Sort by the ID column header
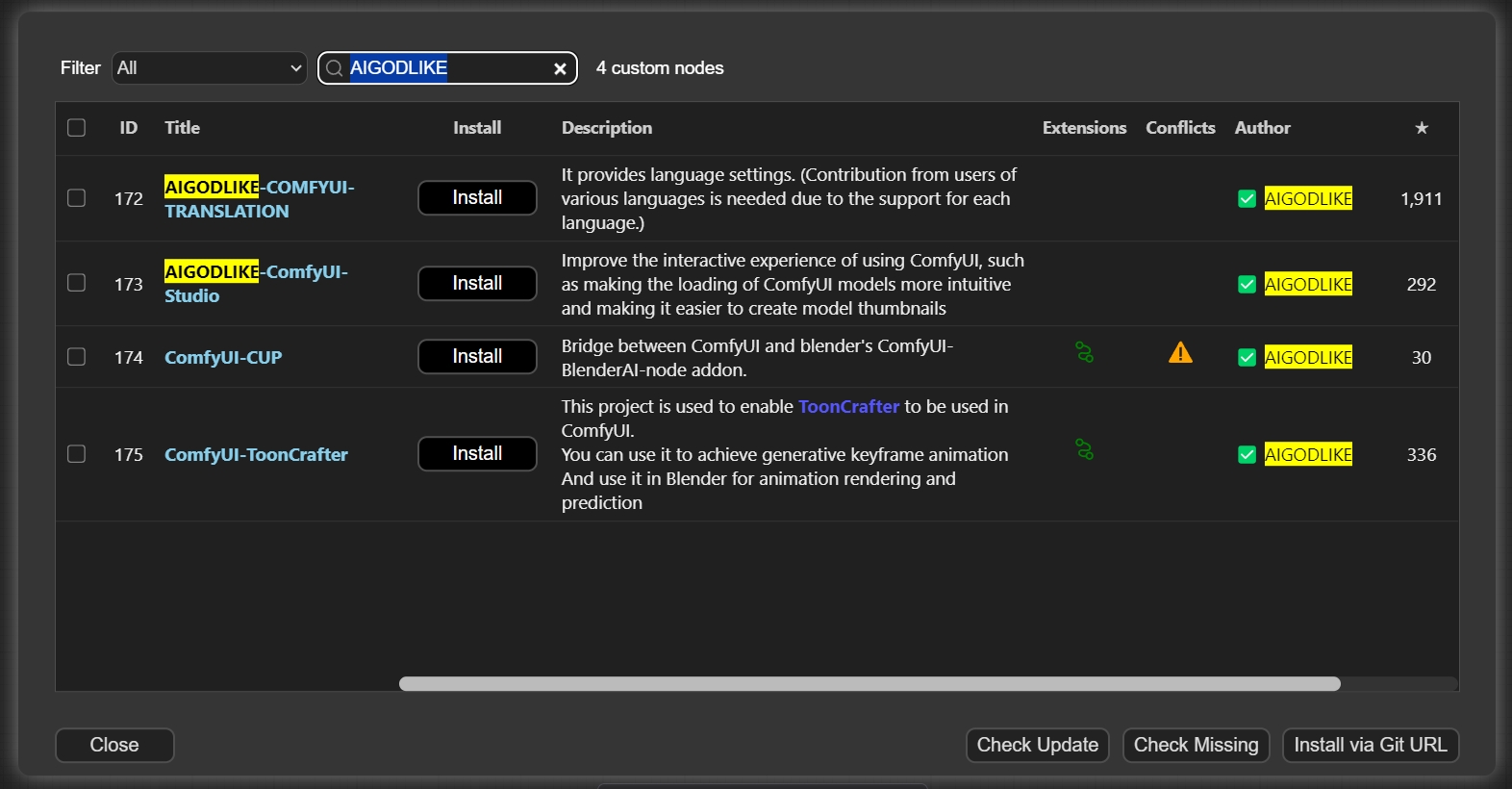The height and width of the screenshot is (789, 1512). tap(129, 128)
